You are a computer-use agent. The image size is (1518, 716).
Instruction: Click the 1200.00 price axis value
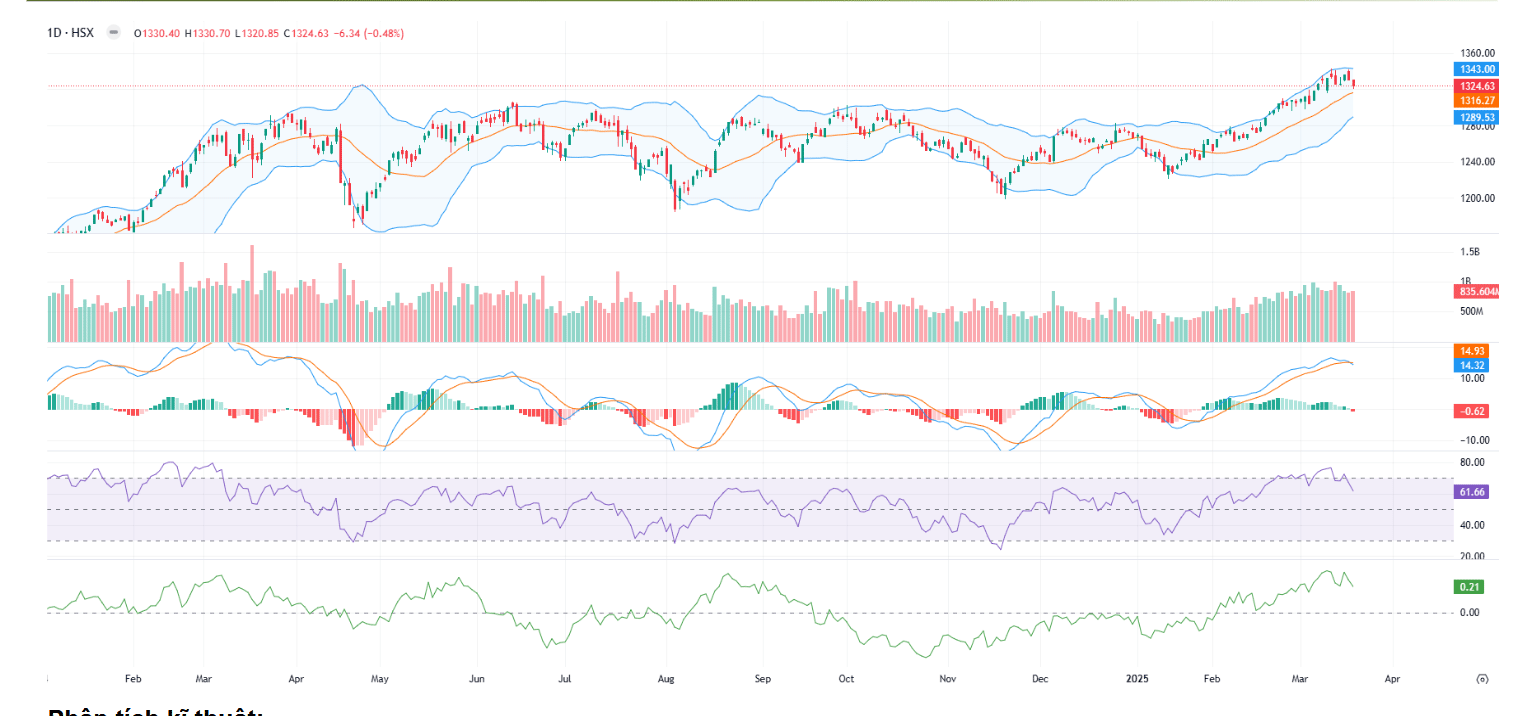[x=1477, y=198]
